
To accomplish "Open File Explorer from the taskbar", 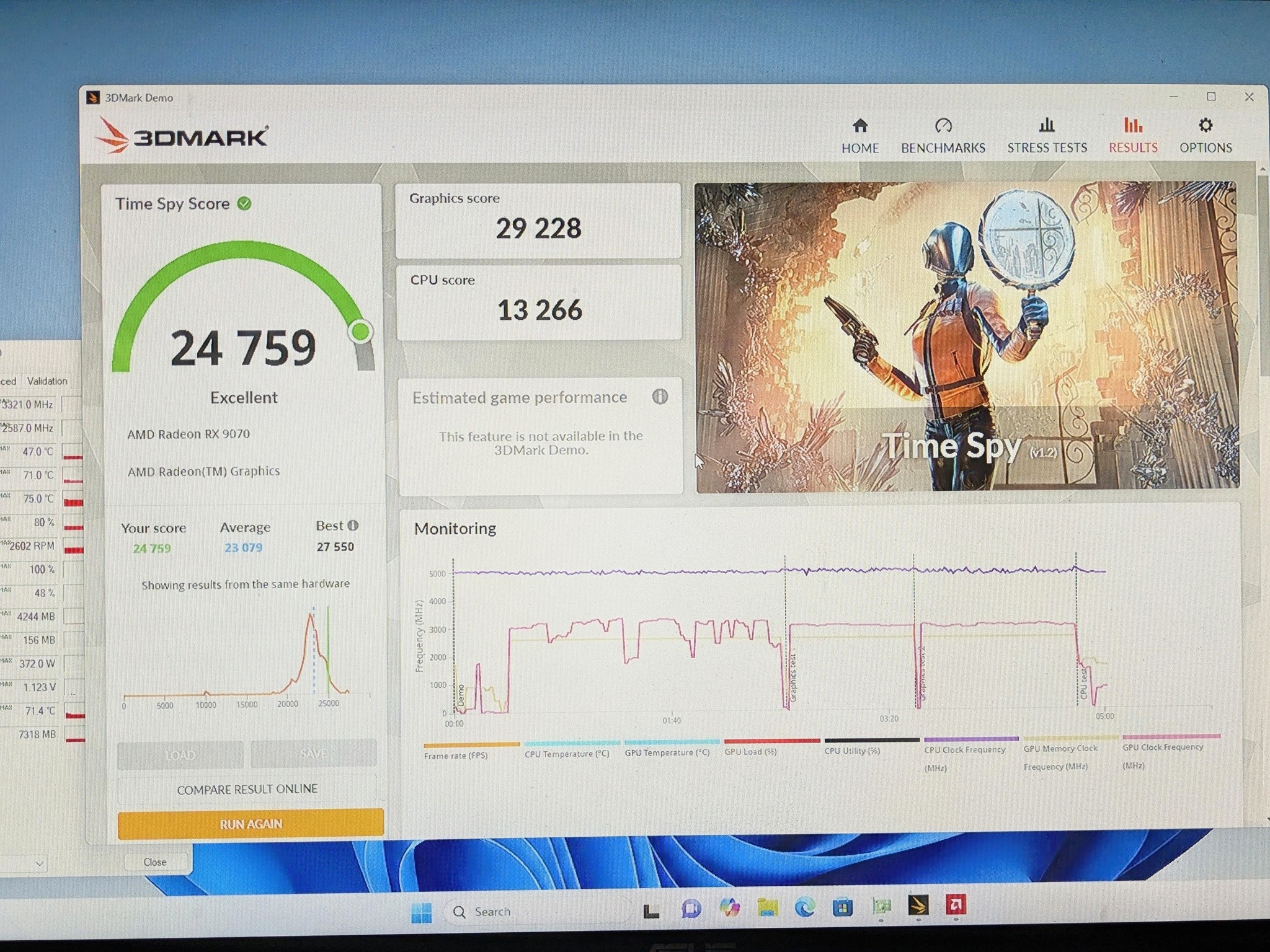I will (767, 909).
